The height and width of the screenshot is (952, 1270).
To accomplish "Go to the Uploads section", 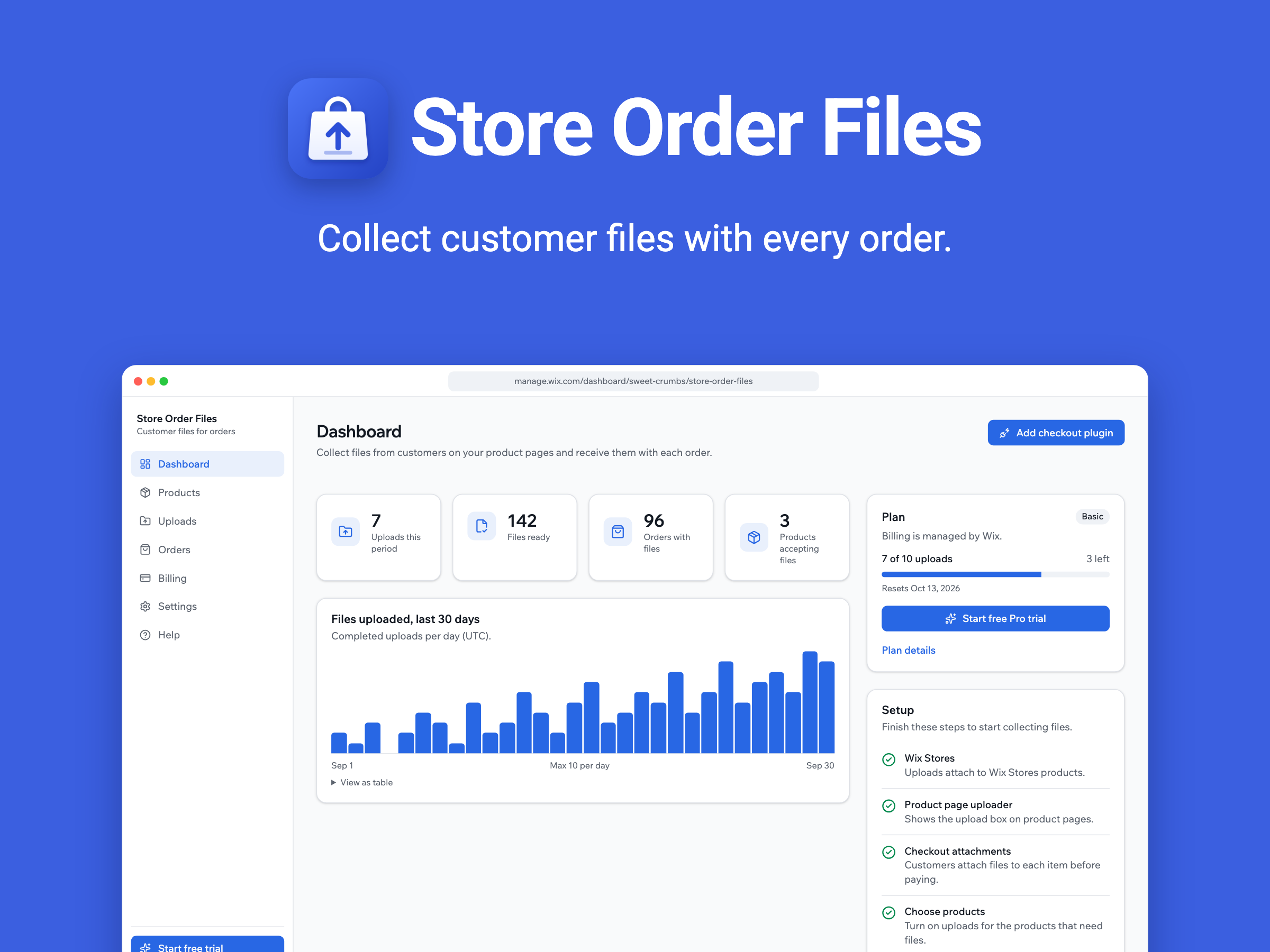I will point(207,521).
